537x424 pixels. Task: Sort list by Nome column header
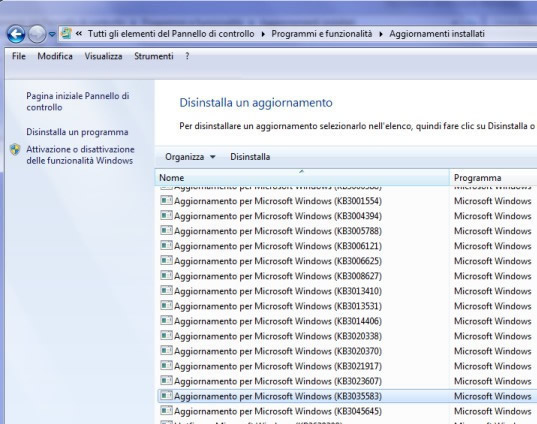(302, 177)
